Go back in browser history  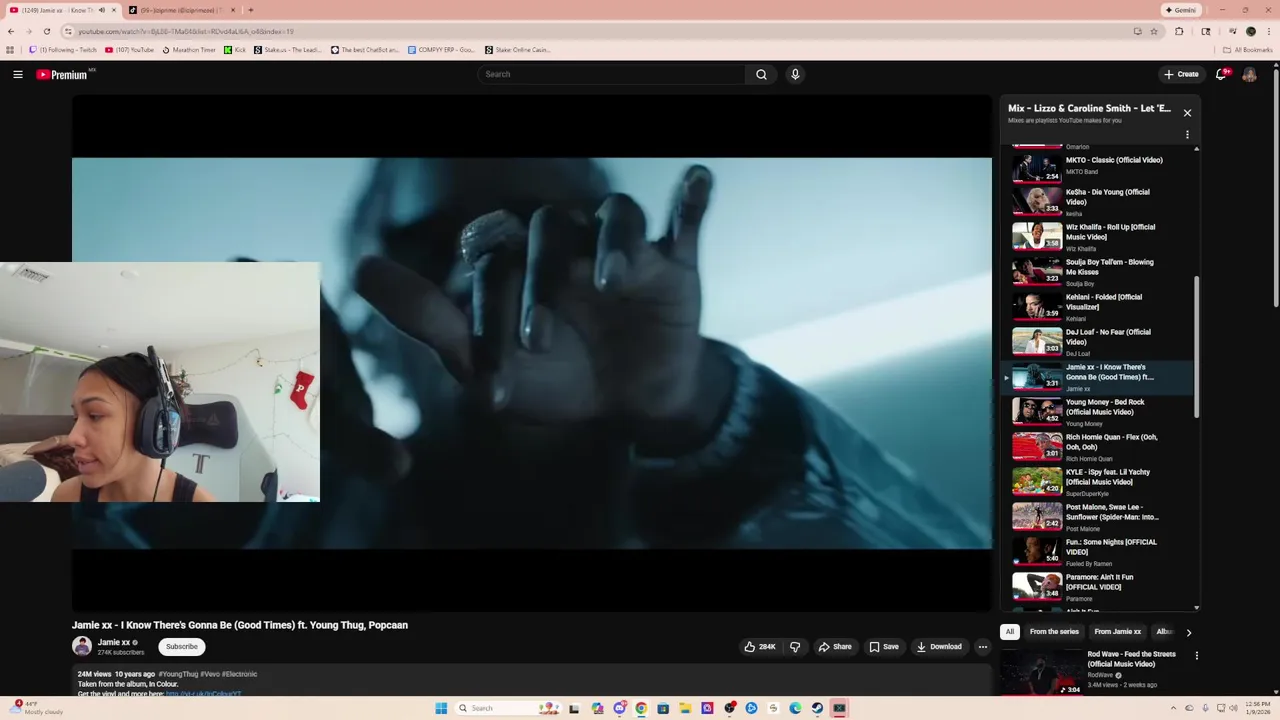pos(11,31)
